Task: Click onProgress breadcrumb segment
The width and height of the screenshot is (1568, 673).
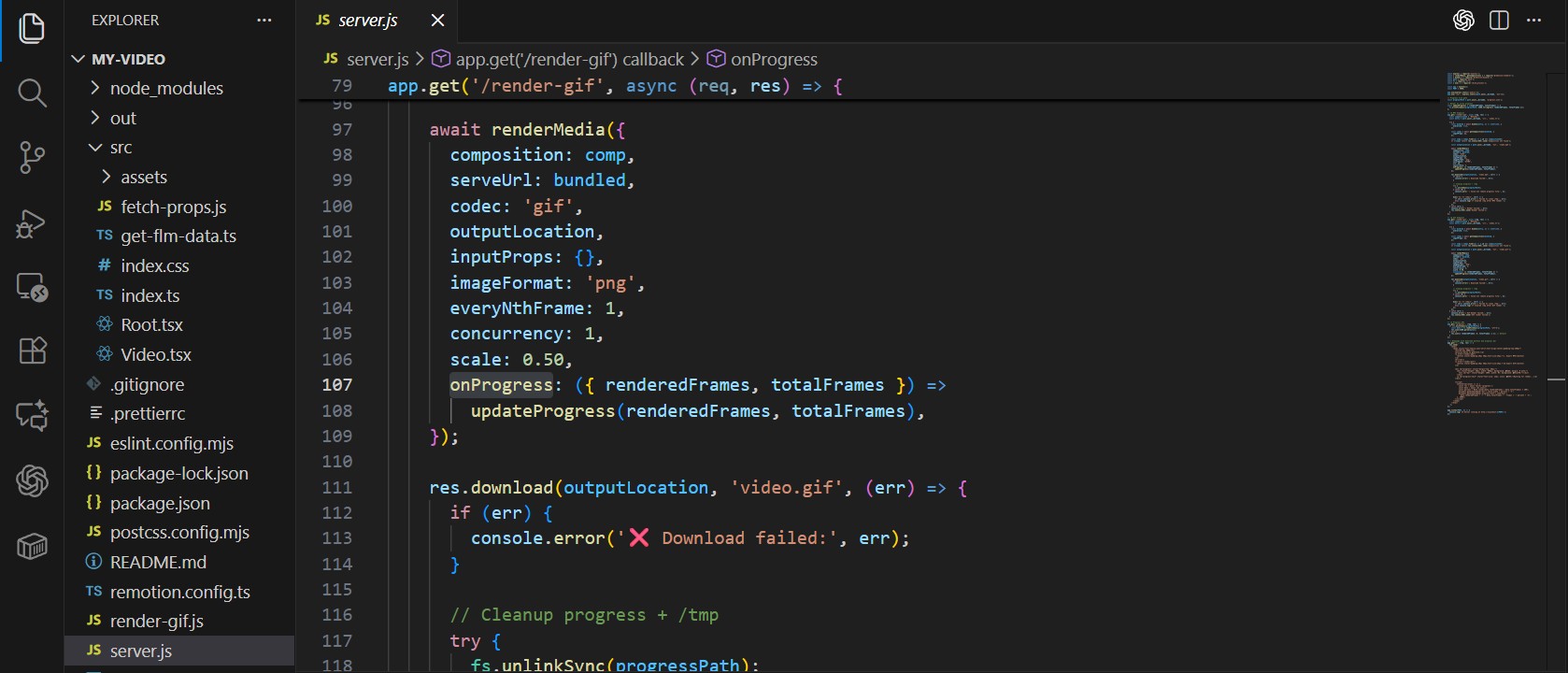Action: [774, 59]
